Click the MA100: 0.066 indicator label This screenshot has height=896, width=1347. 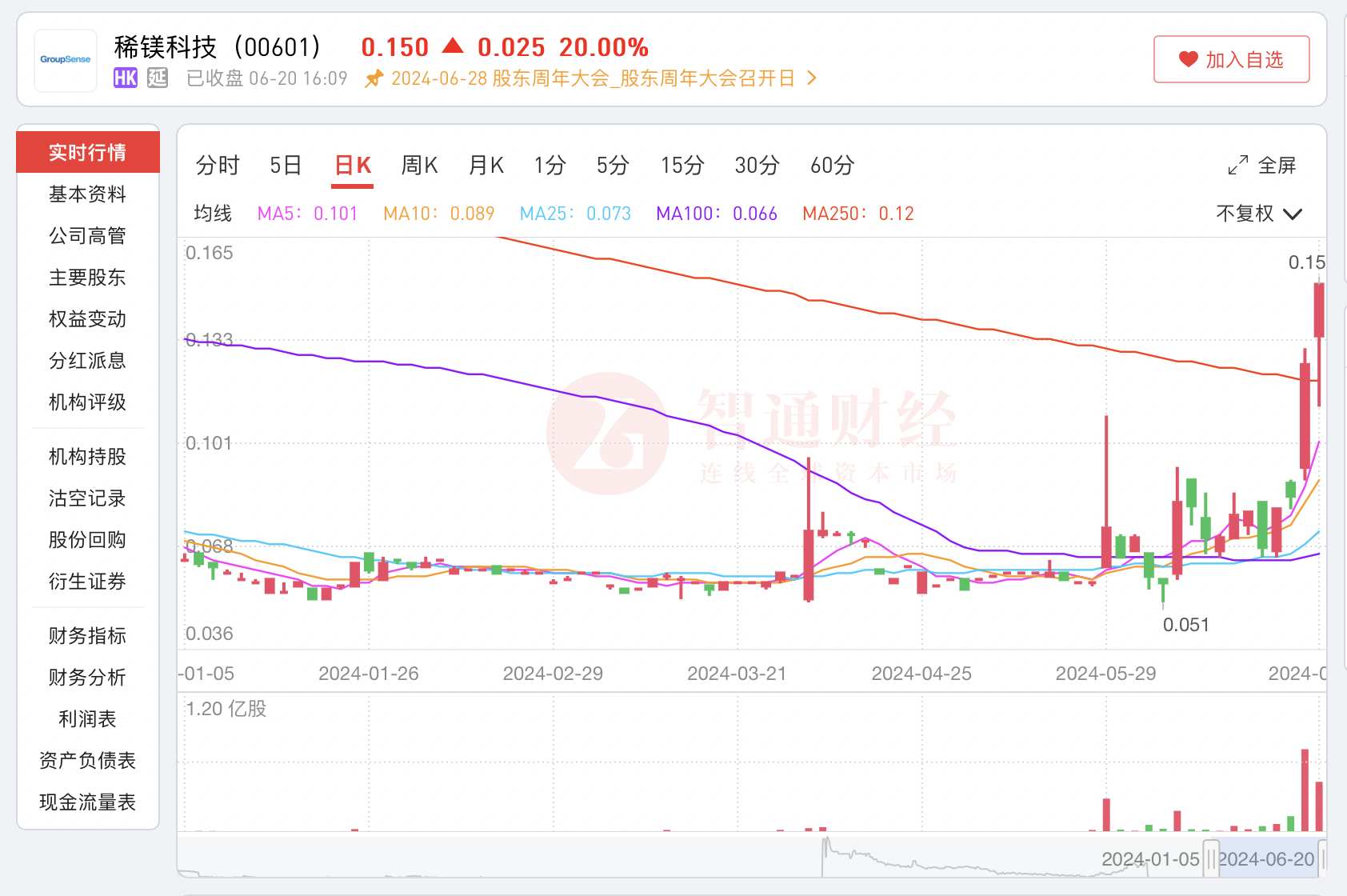(x=717, y=214)
